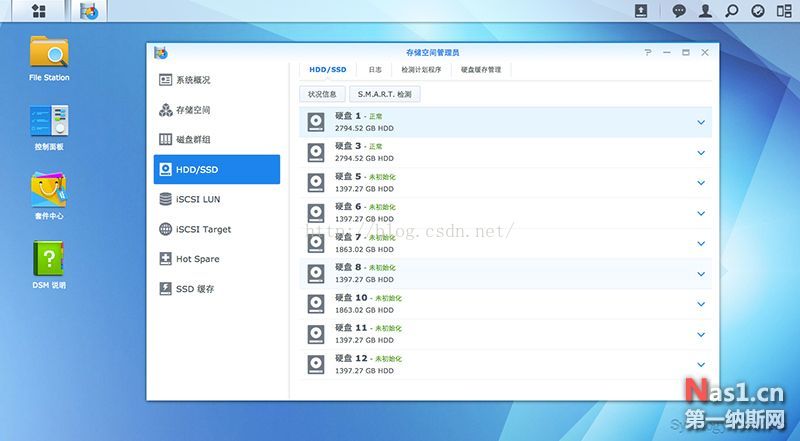Expand details for 硬盘 12

(701, 364)
